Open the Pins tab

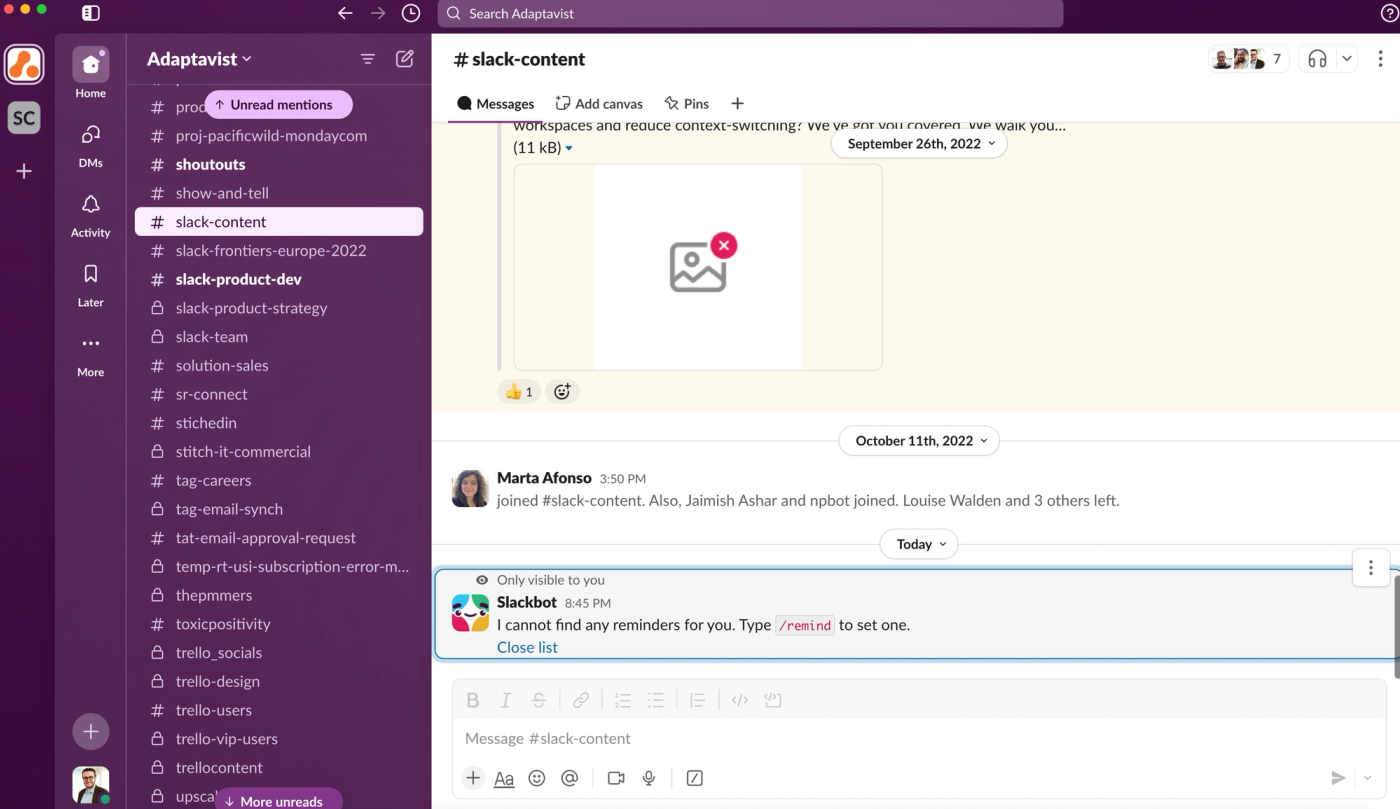(x=686, y=103)
